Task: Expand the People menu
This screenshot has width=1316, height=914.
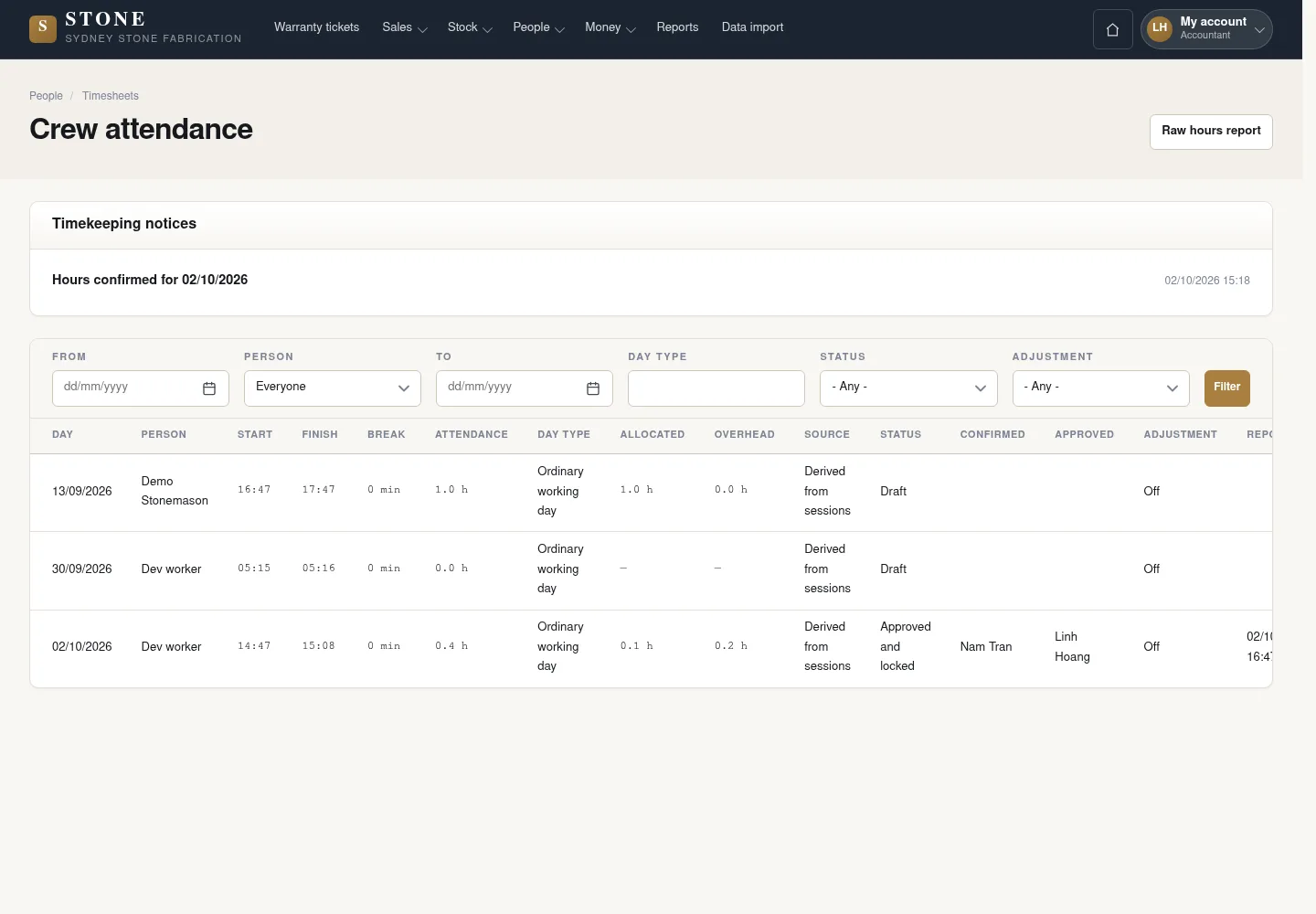Action: (538, 27)
